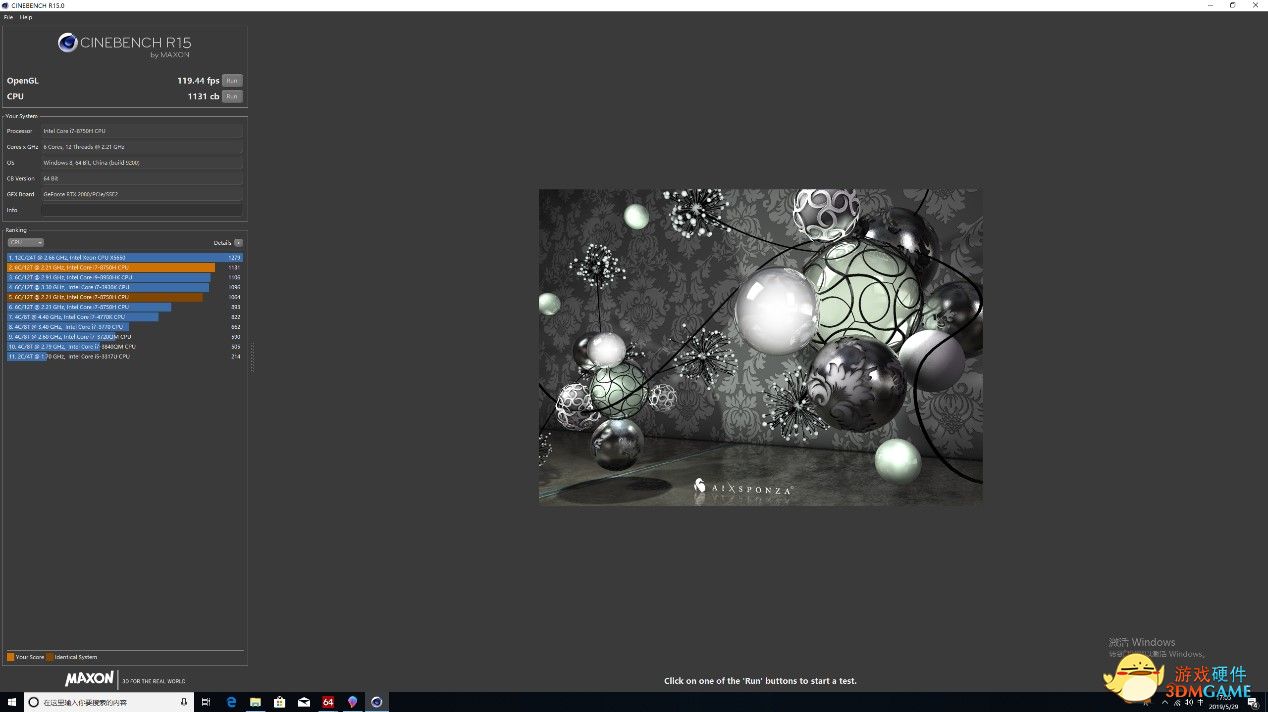Open the Action Center notifications icon
Viewport: 1268px width, 712px height.
pyautogui.click(x=1256, y=702)
